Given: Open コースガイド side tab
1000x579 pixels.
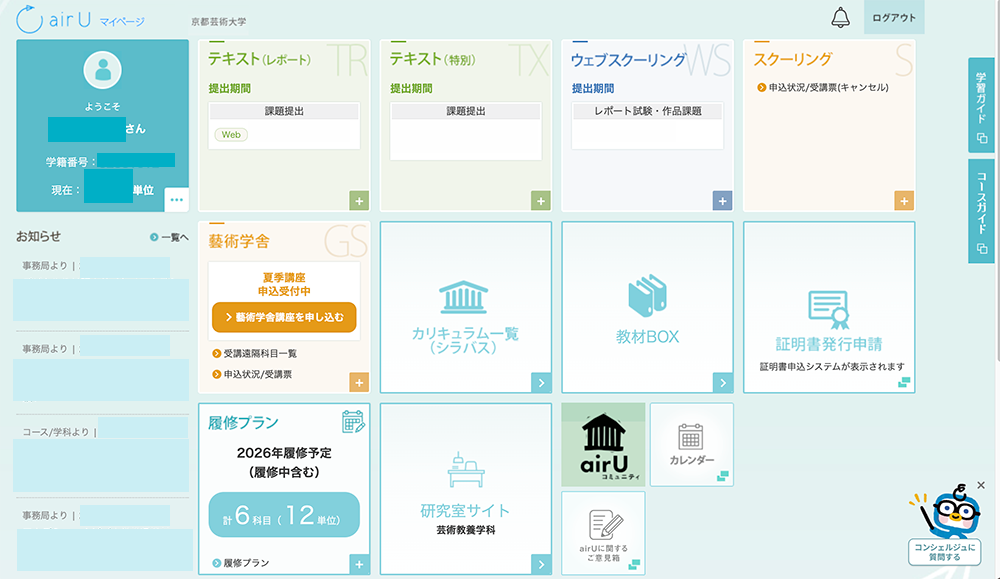Looking at the screenshot, I should point(981,211).
